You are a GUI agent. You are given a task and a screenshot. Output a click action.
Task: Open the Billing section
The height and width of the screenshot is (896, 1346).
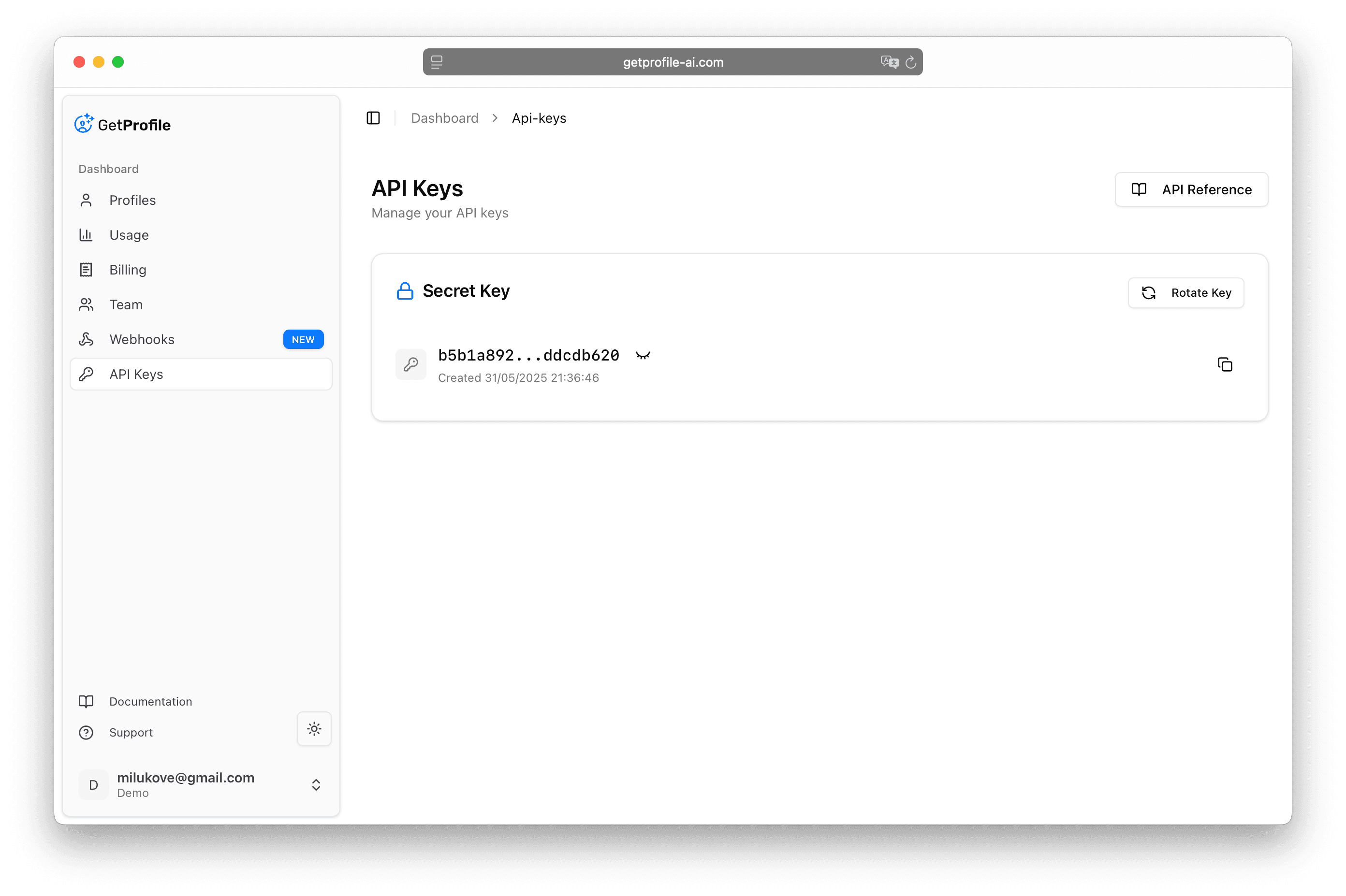(128, 269)
